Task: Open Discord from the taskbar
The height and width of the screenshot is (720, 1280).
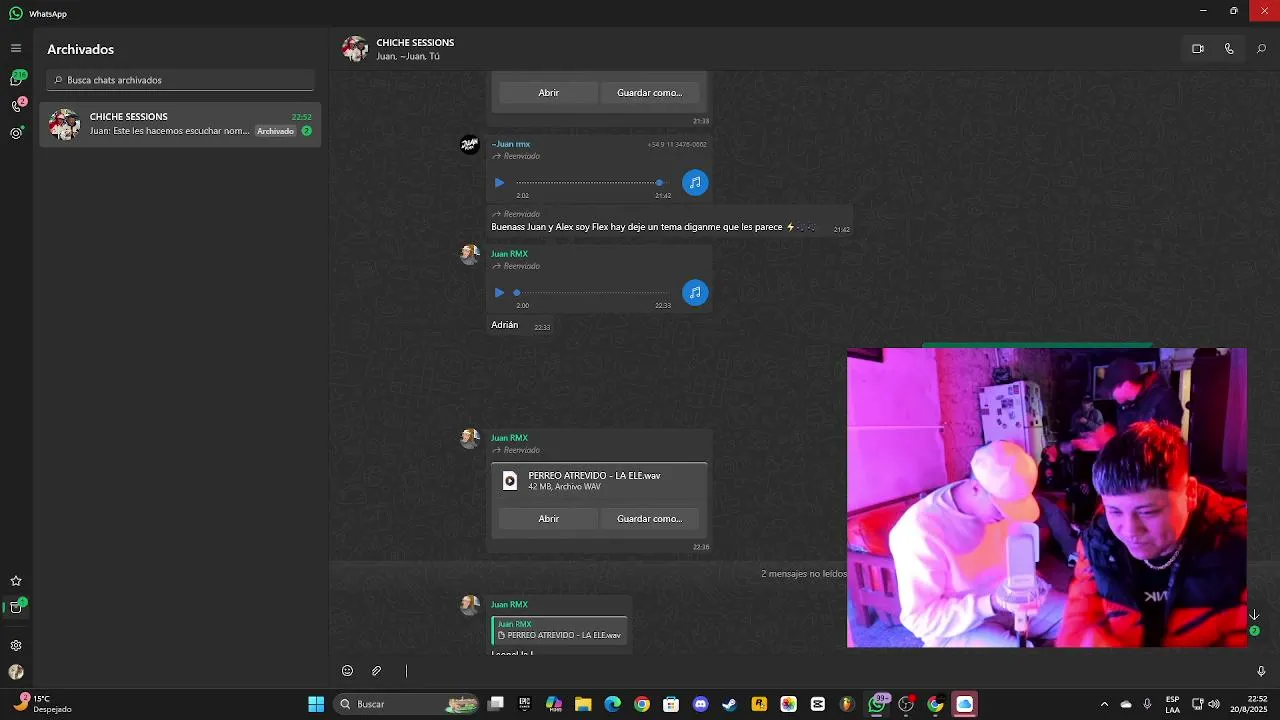Action: 700,704
